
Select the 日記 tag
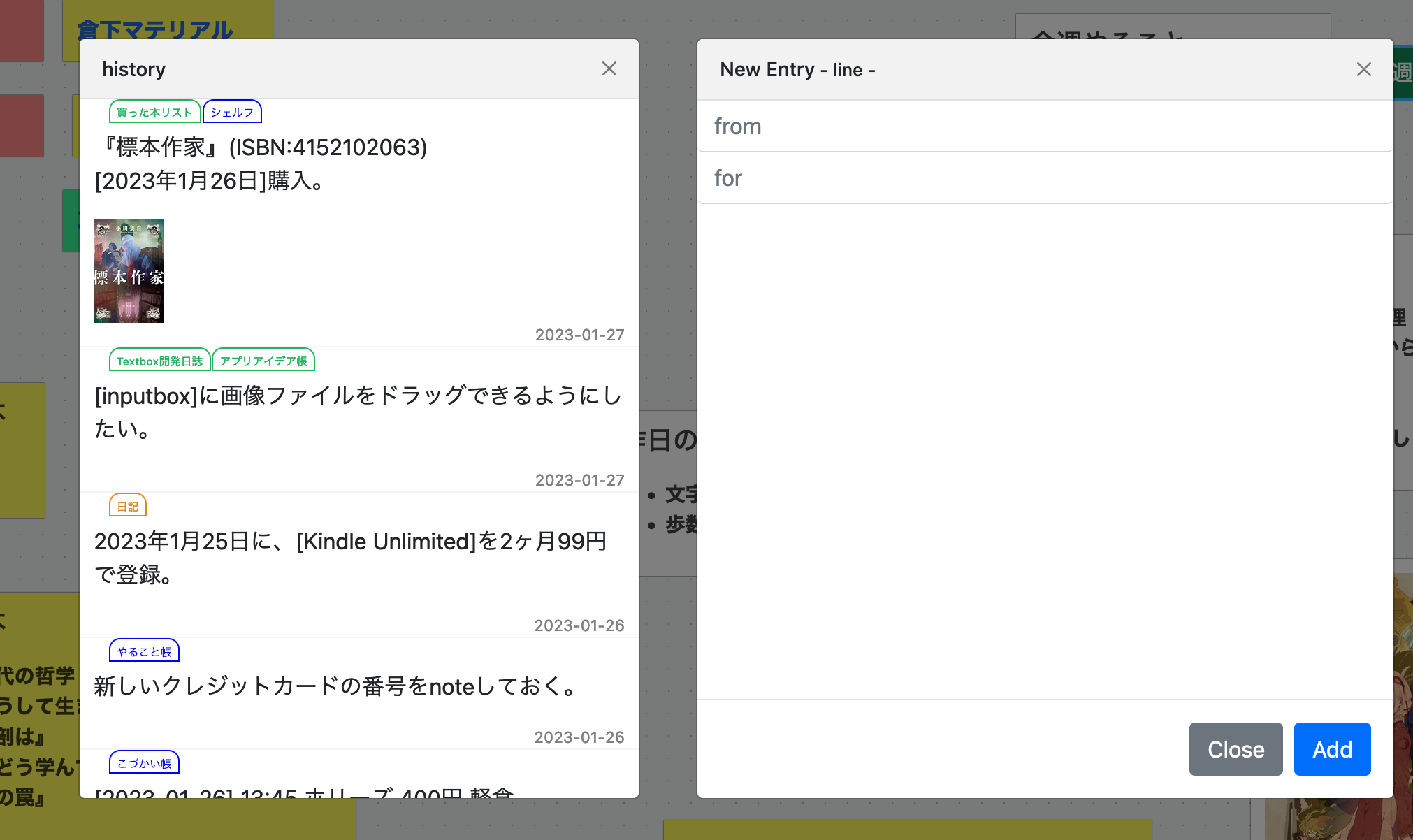click(127, 505)
